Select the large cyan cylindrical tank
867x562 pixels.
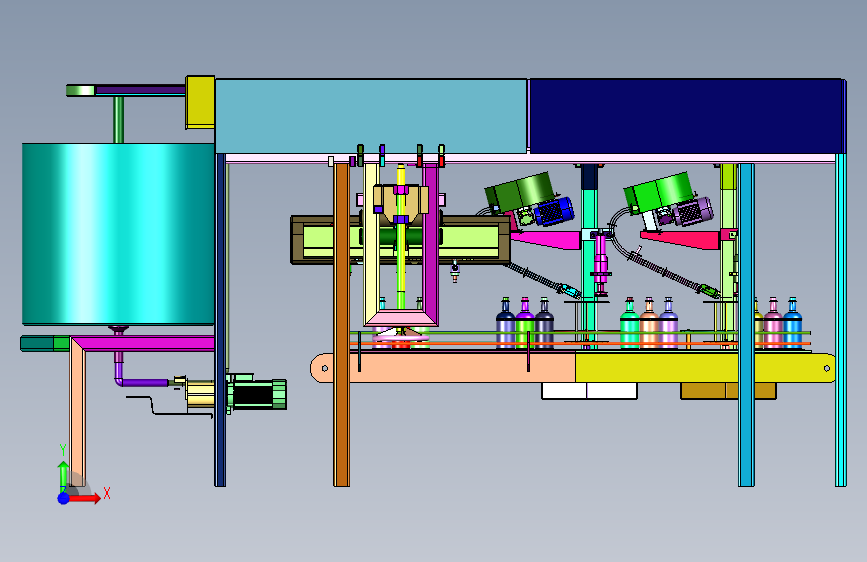pyautogui.click(x=118, y=234)
